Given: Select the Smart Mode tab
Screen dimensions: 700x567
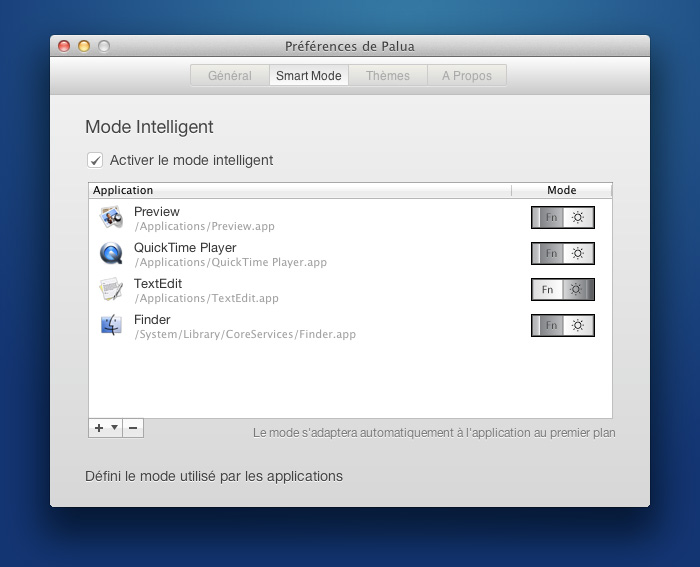Looking at the screenshot, I should [x=309, y=75].
